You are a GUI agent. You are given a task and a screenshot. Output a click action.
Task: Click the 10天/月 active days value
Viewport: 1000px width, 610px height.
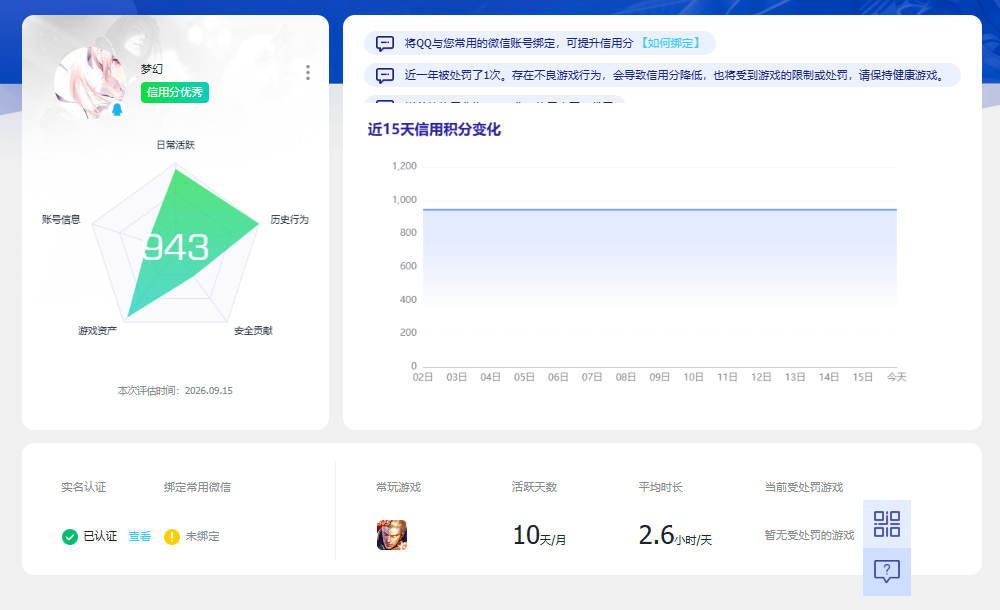[x=539, y=535]
